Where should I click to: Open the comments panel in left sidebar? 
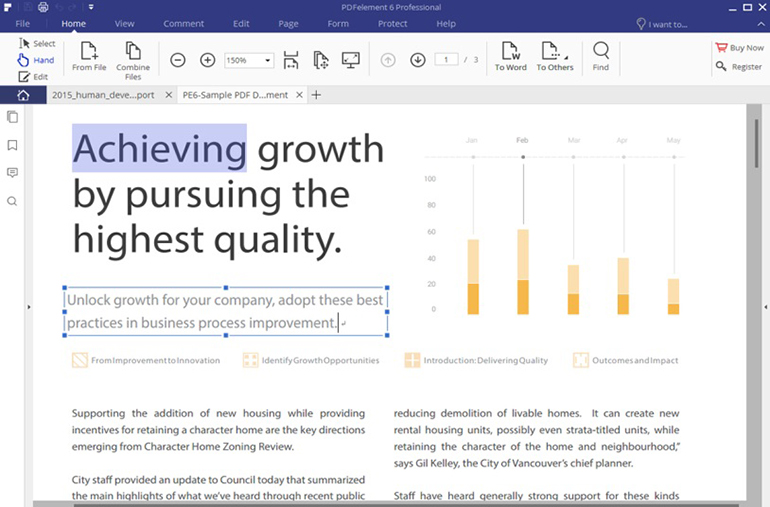(x=12, y=173)
